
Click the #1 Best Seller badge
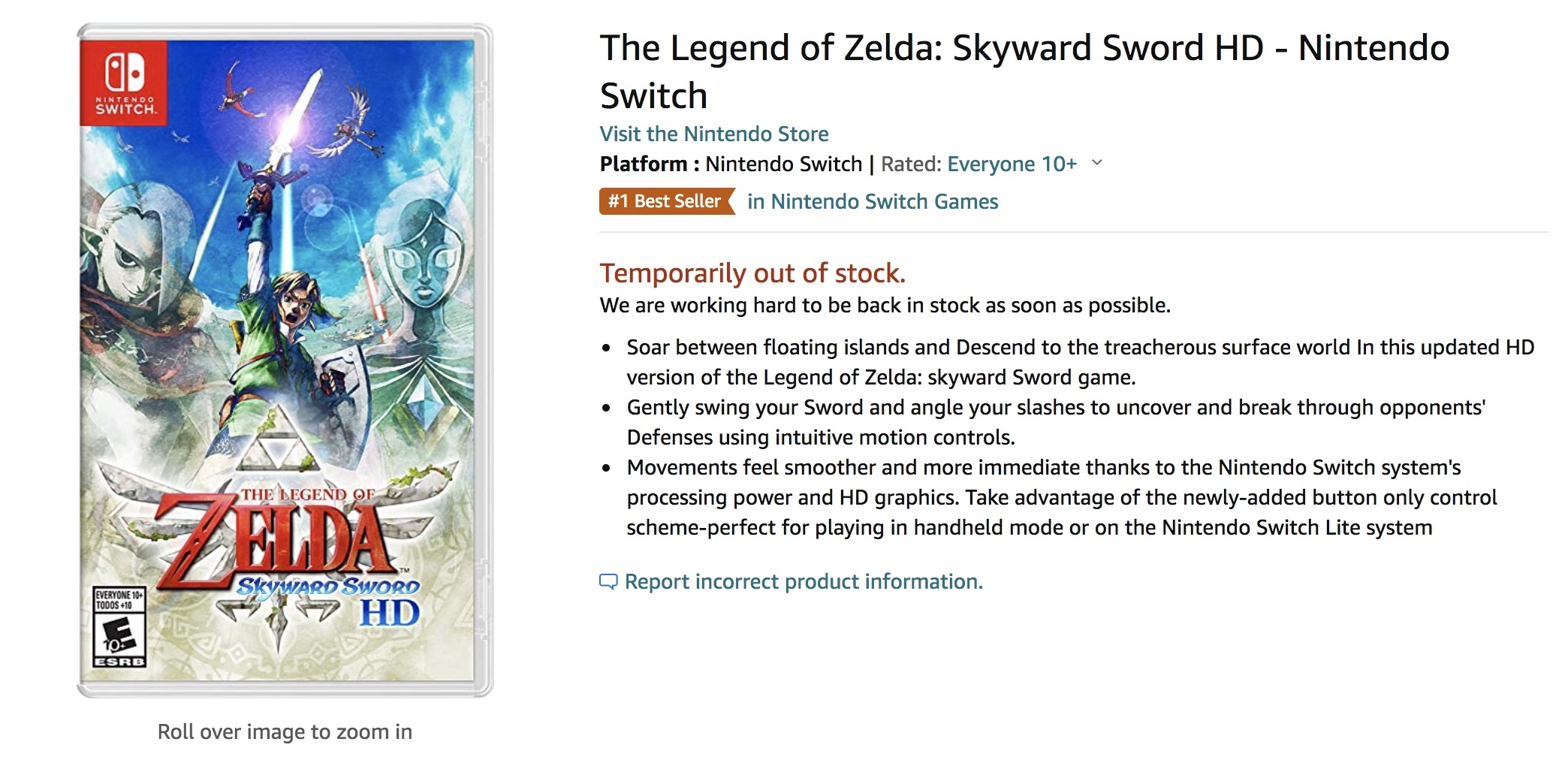(665, 201)
